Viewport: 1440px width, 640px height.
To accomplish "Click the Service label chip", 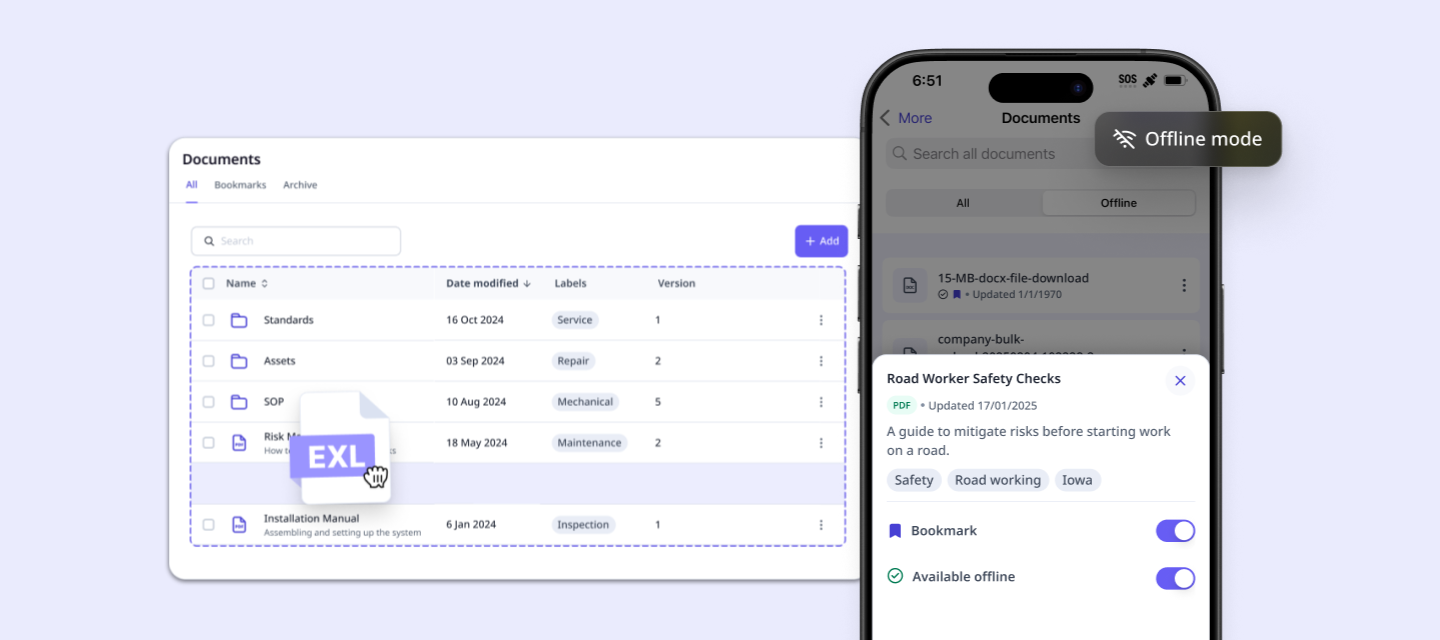I will click(575, 320).
